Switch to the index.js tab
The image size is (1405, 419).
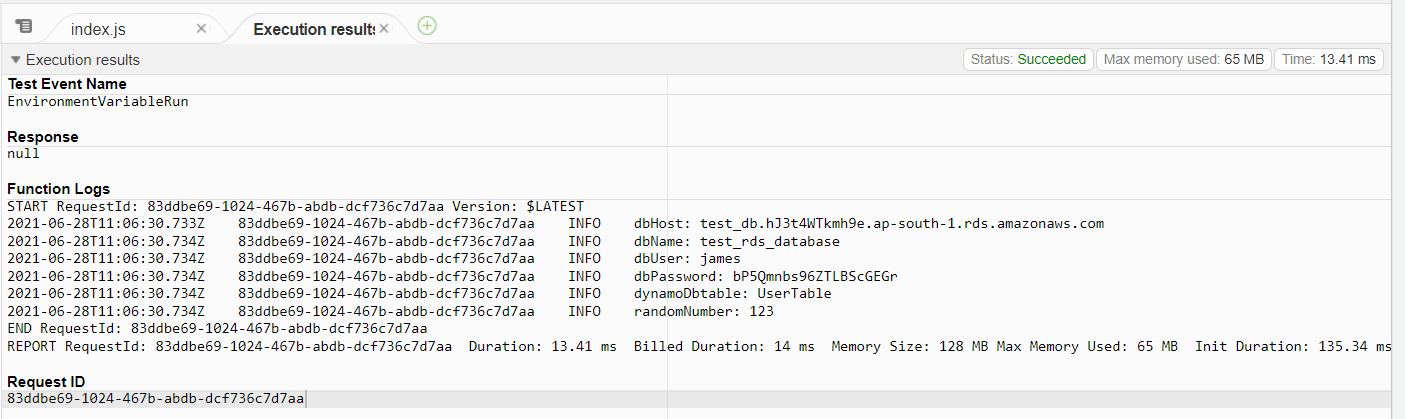98,29
